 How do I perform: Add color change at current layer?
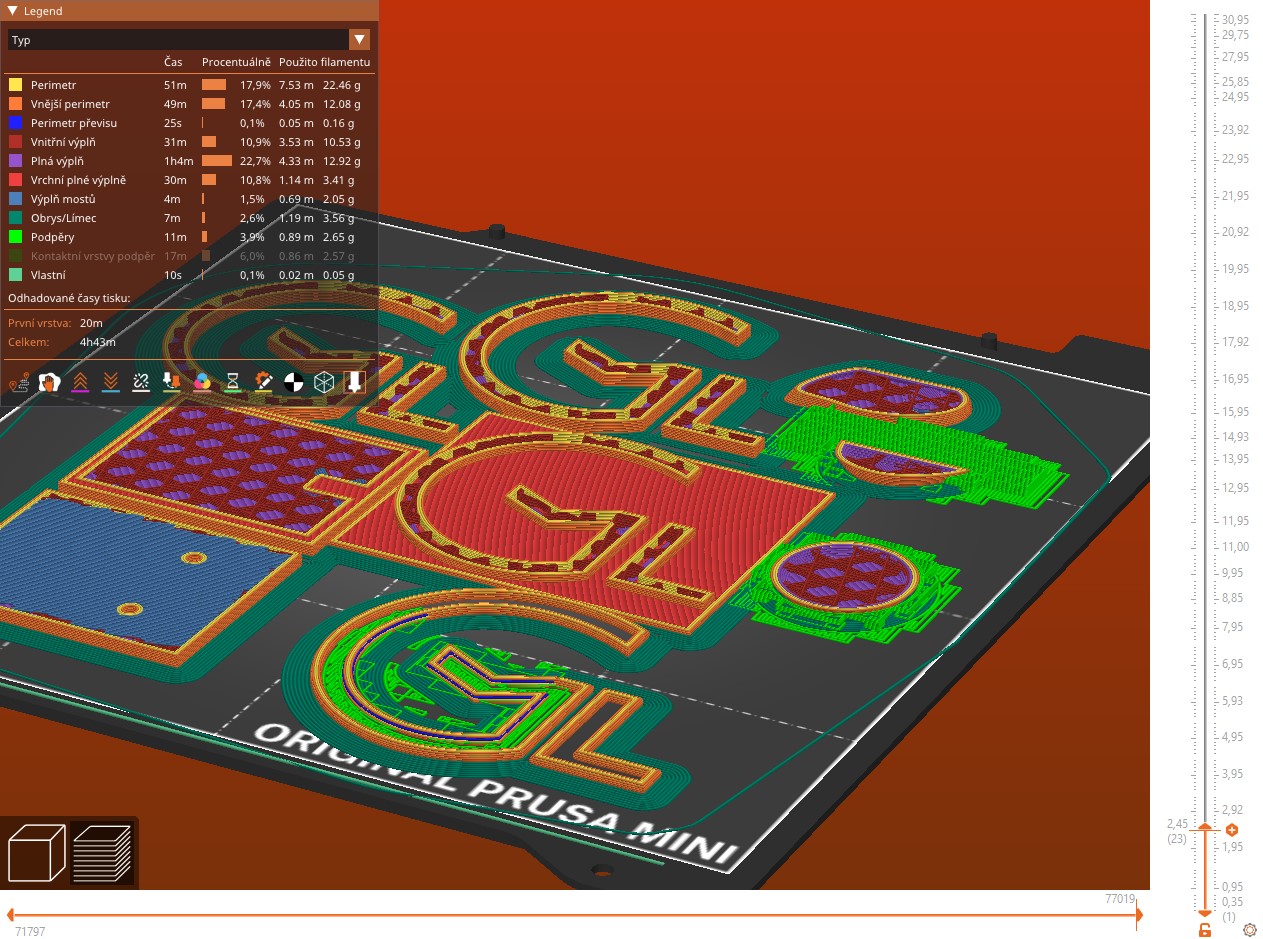click(x=1232, y=830)
